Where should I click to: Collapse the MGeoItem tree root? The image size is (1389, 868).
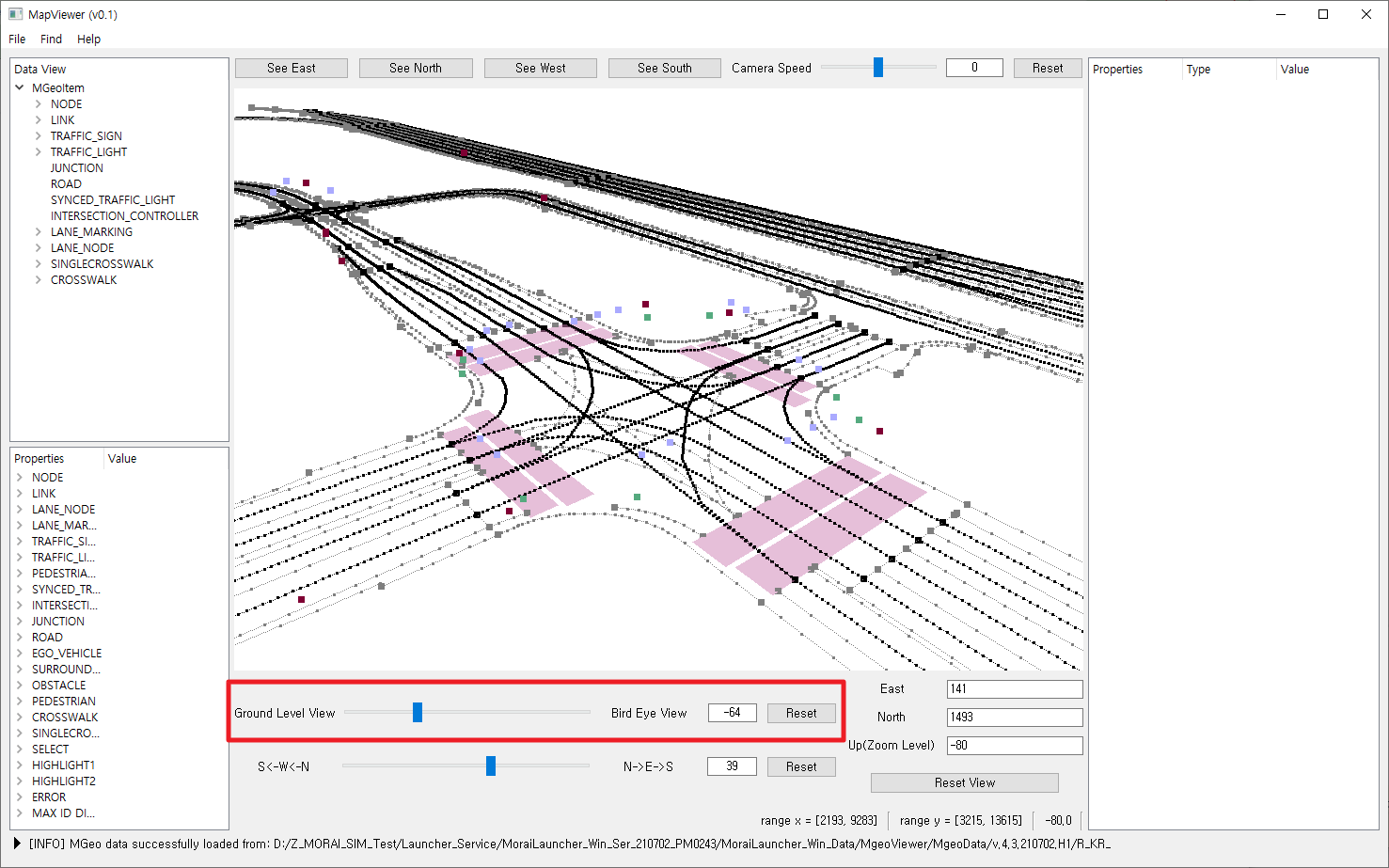[x=20, y=87]
